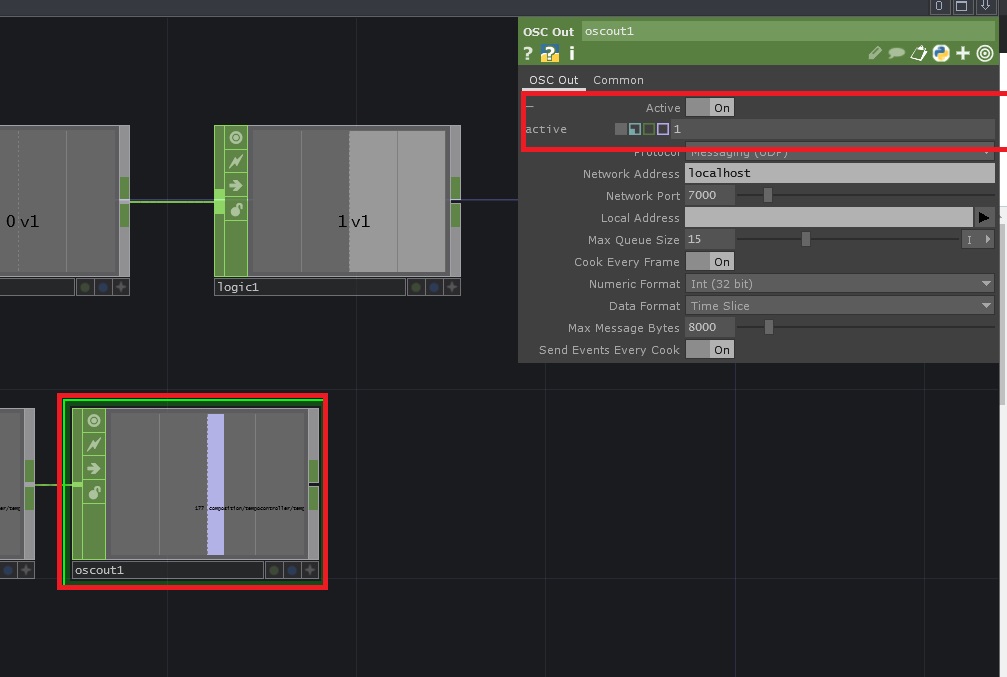Toggle the Active parameter switch
Image resolution: width=1007 pixels, height=677 pixels.
[x=710, y=108]
